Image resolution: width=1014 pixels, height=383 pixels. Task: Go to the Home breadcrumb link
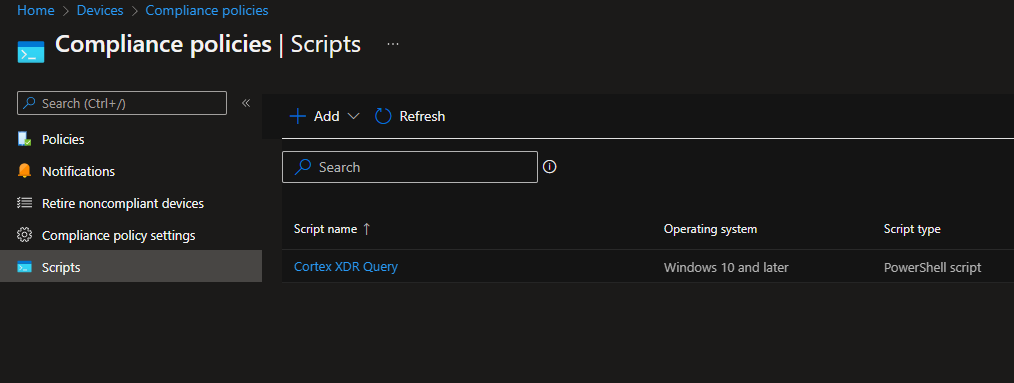click(x=36, y=10)
